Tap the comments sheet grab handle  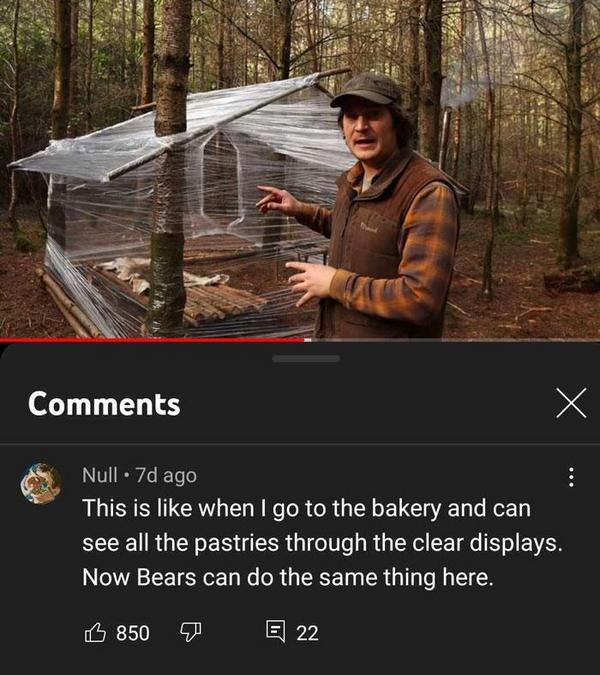[306, 359]
